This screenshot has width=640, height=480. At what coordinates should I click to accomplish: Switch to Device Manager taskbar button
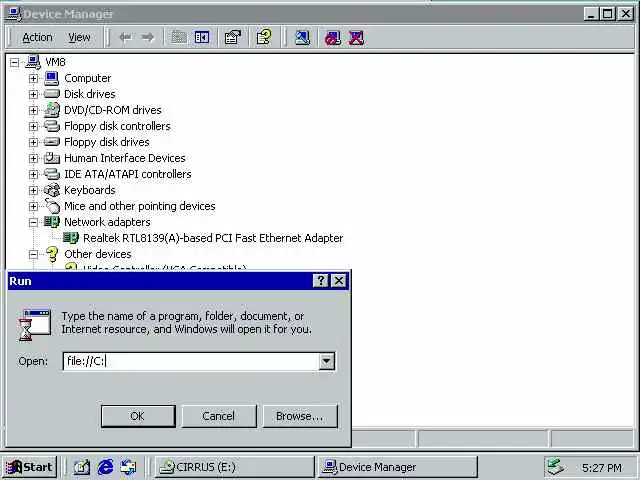pos(398,467)
